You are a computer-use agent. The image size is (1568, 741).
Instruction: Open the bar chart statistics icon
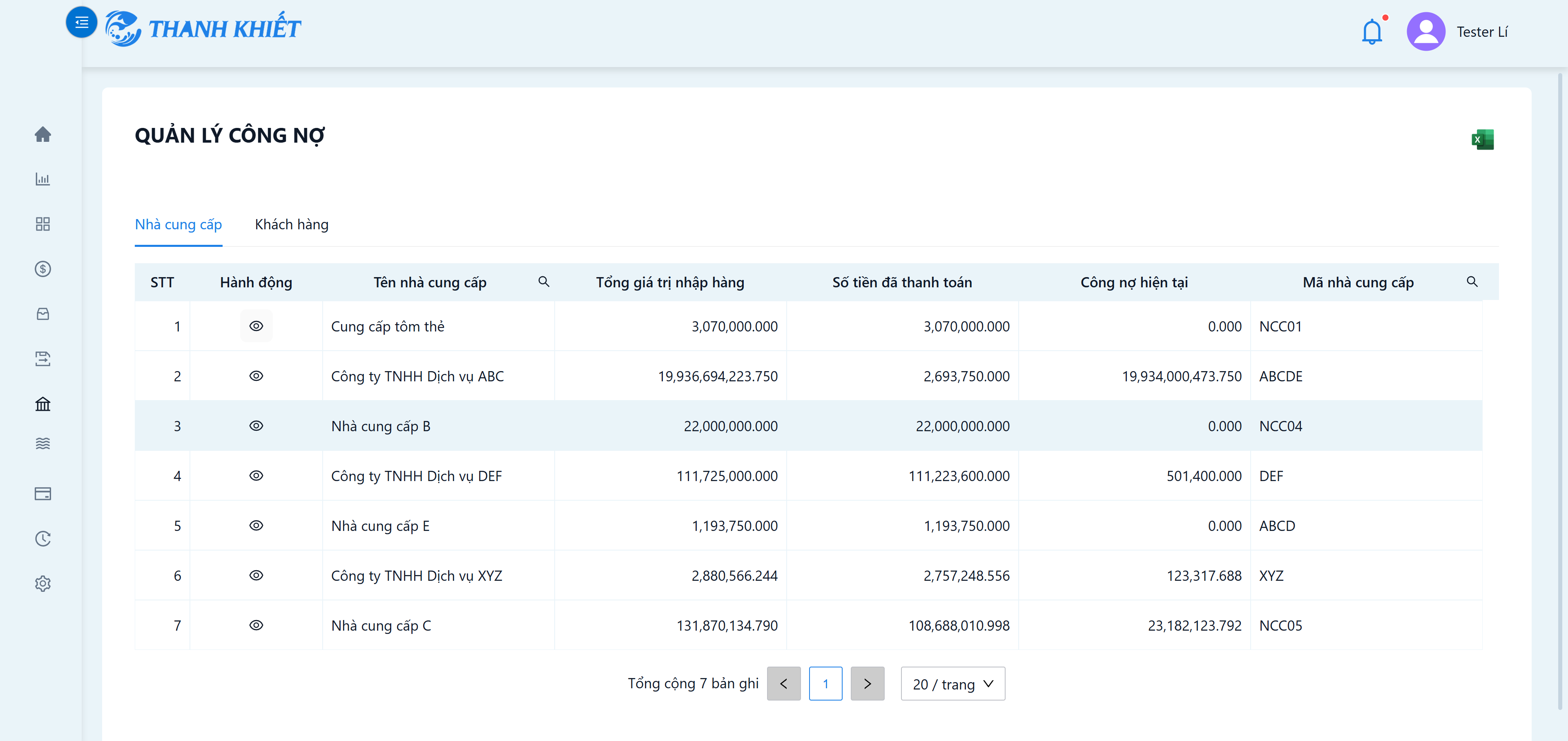[42, 179]
